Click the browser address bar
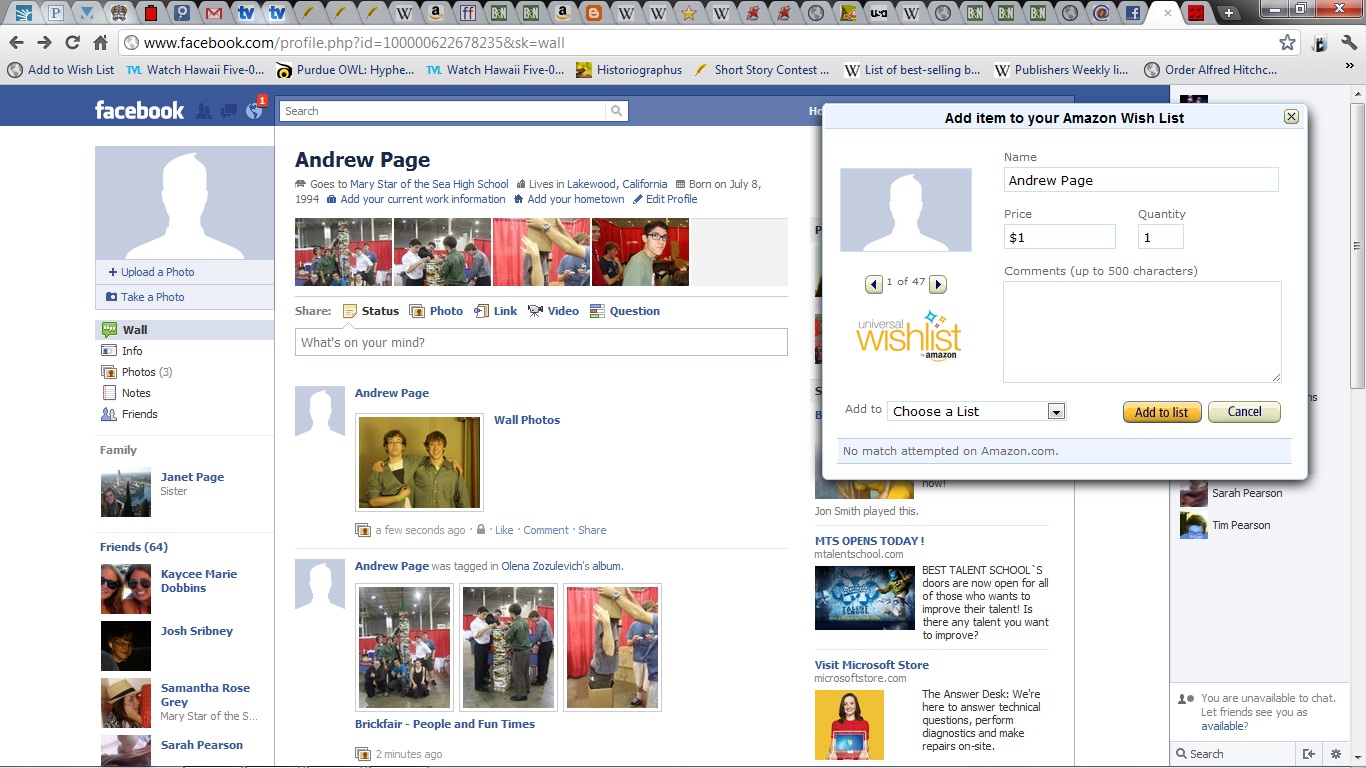The image size is (1366, 768). point(700,43)
